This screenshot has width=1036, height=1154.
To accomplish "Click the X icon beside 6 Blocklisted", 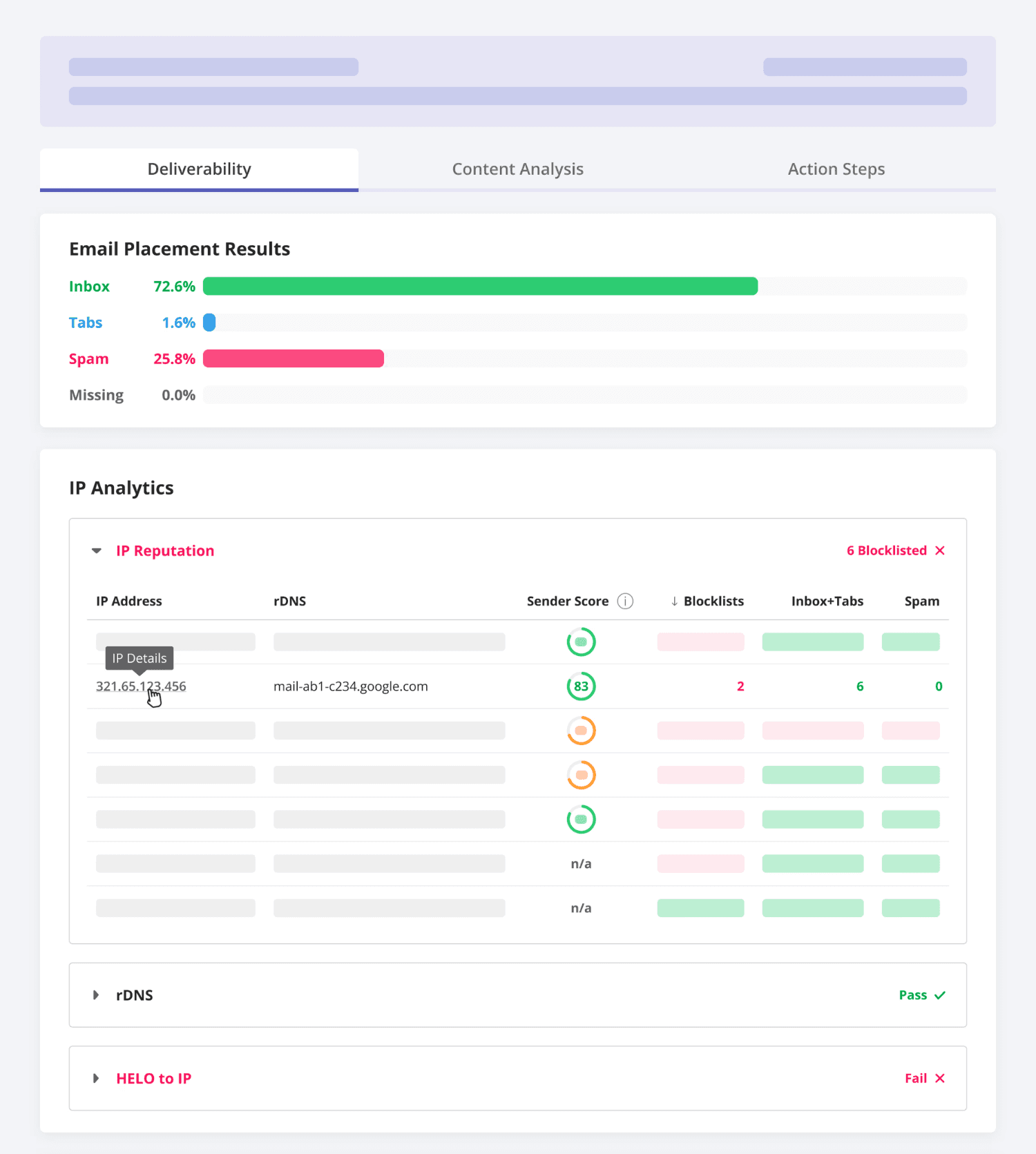I will (940, 550).
